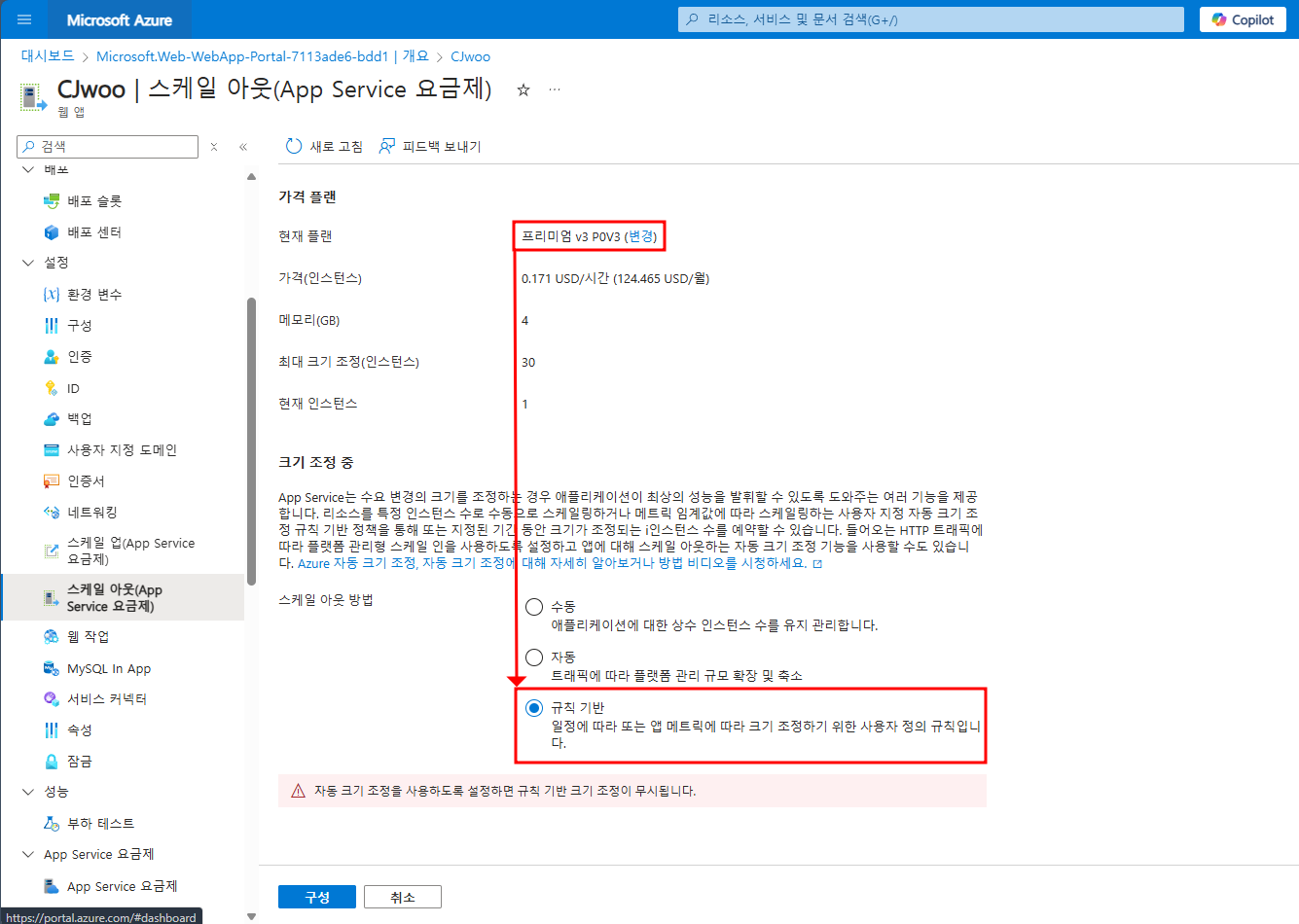Select the 수동 scale-out radio button

pyautogui.click(x=534, y=607)
